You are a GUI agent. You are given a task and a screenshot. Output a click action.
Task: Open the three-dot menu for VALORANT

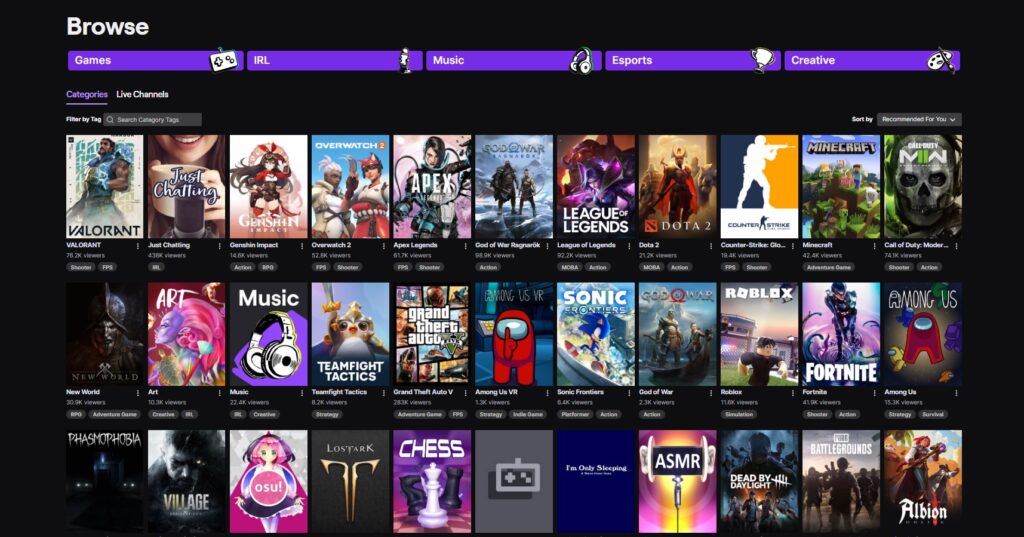coord(138,246)
